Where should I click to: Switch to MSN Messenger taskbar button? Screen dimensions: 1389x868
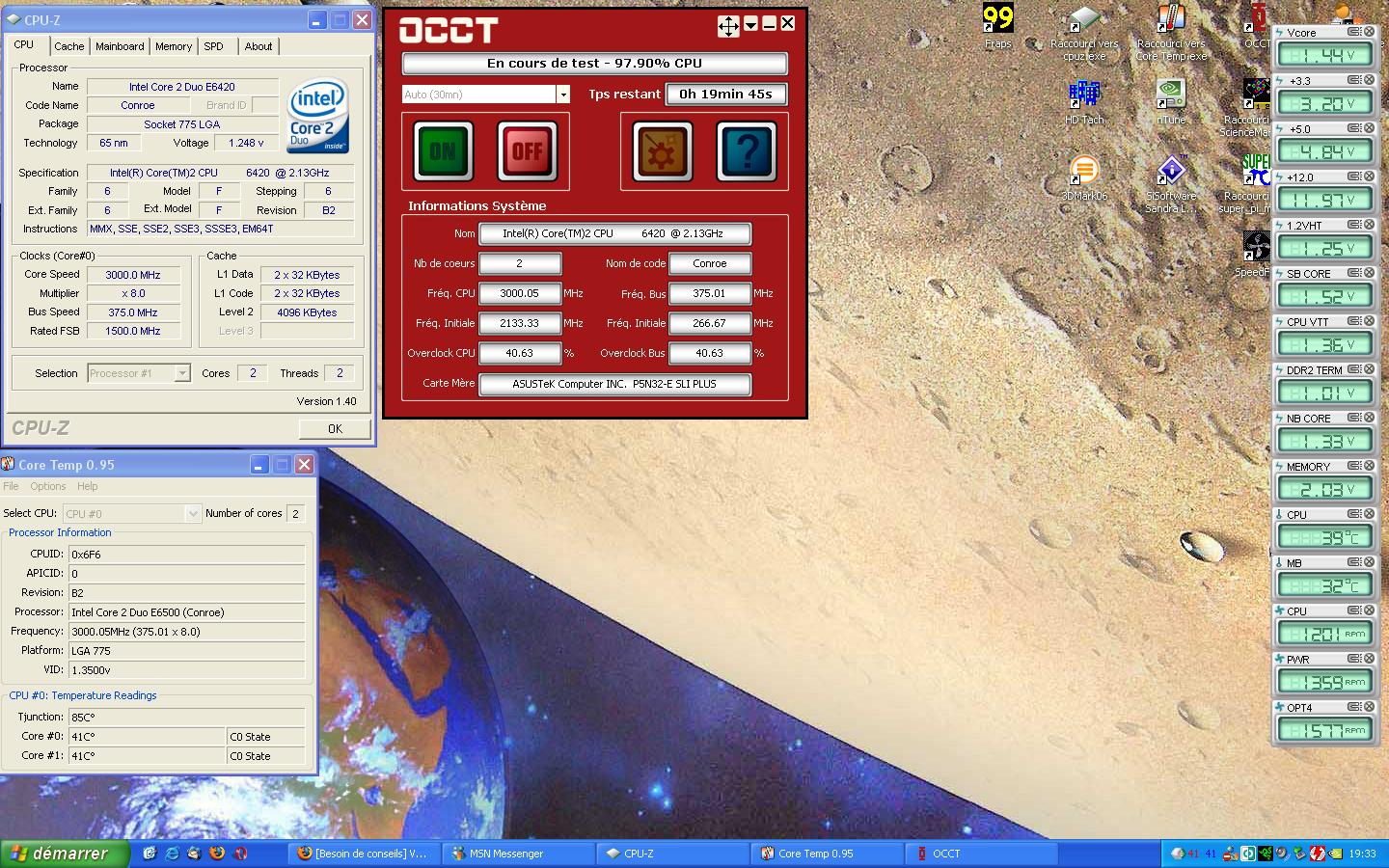coord(519,854)
